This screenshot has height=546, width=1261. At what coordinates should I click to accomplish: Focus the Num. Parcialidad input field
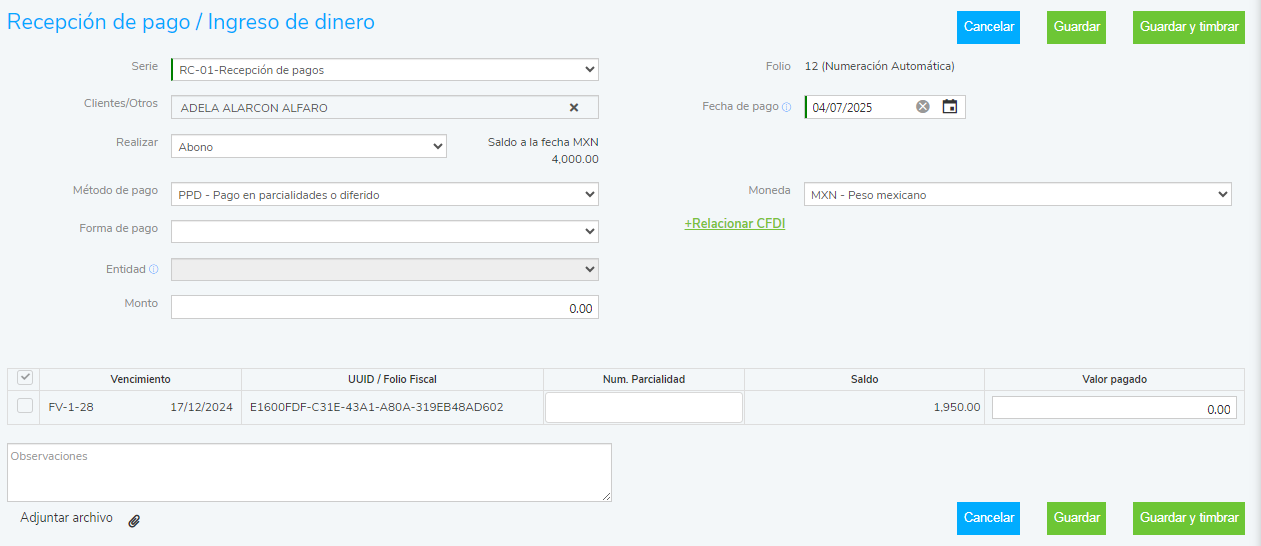click(644, 407)
